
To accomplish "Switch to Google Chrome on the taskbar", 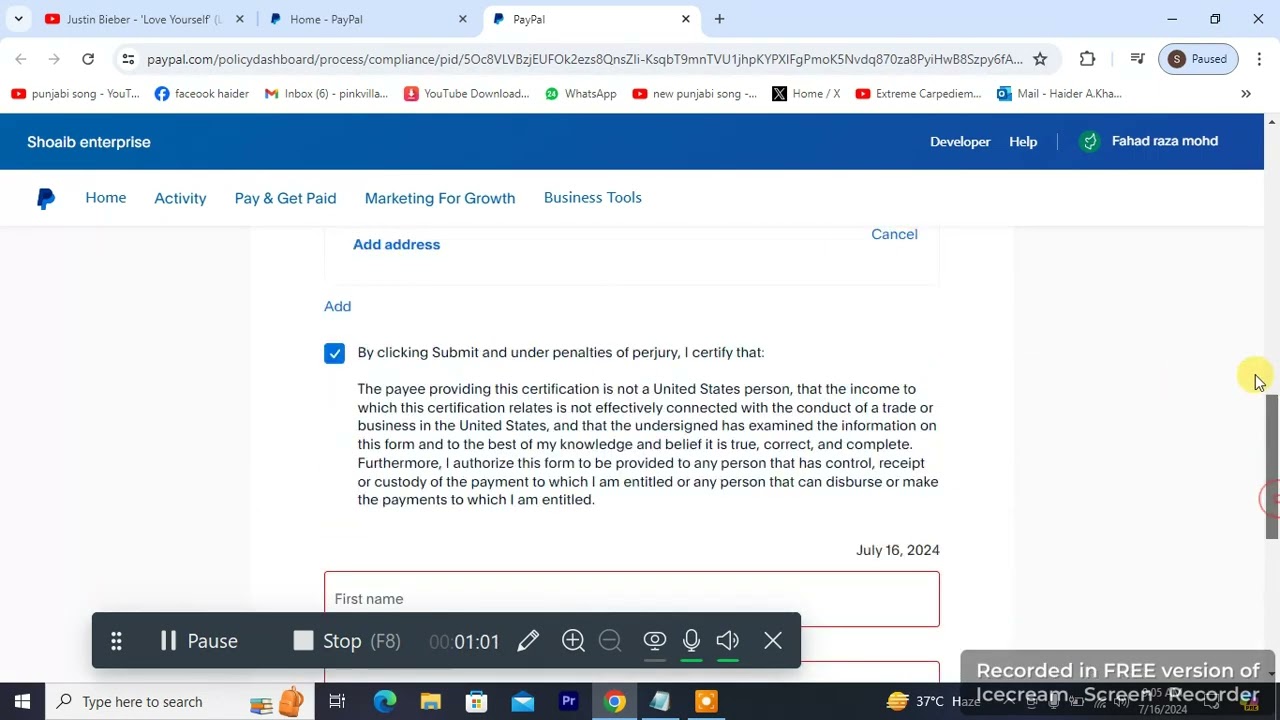I will click(615, 702).
